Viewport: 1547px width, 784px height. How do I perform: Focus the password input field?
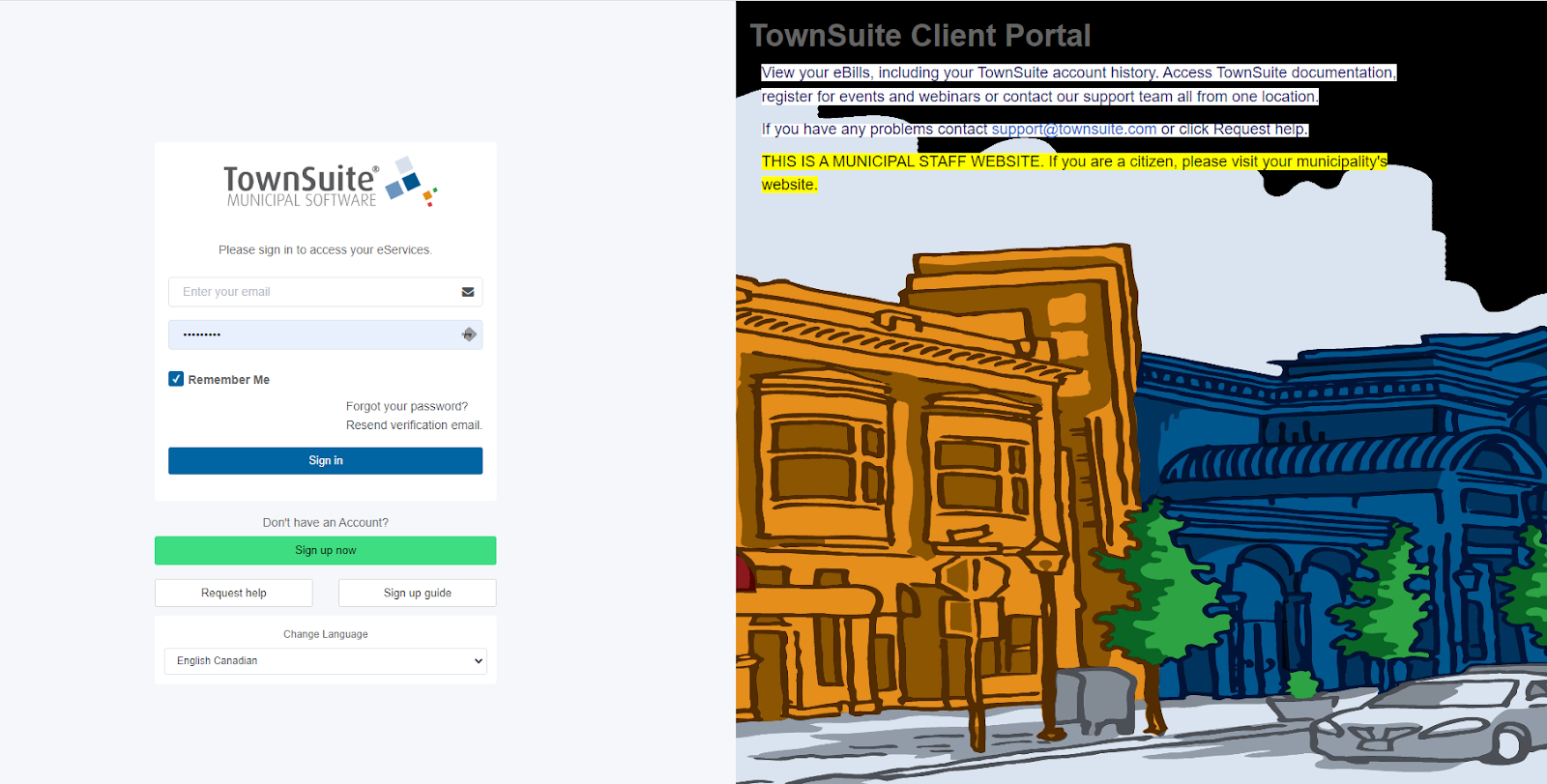coord(326,334)
